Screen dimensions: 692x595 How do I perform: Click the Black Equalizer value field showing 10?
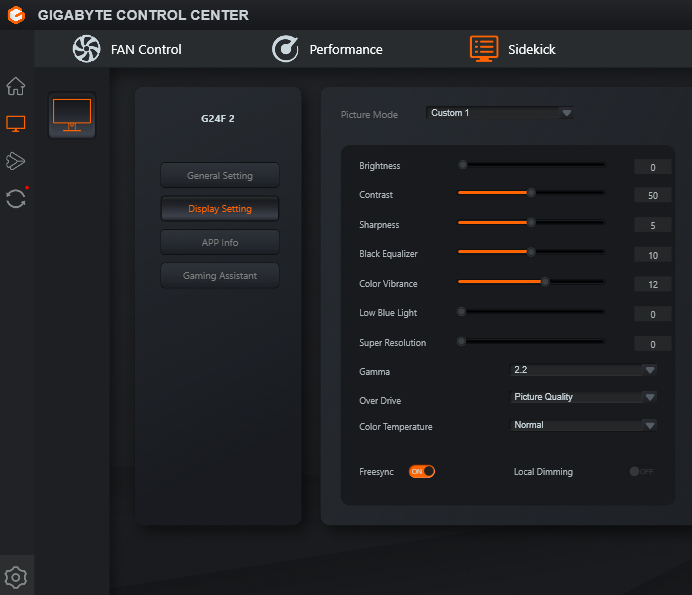653,255
